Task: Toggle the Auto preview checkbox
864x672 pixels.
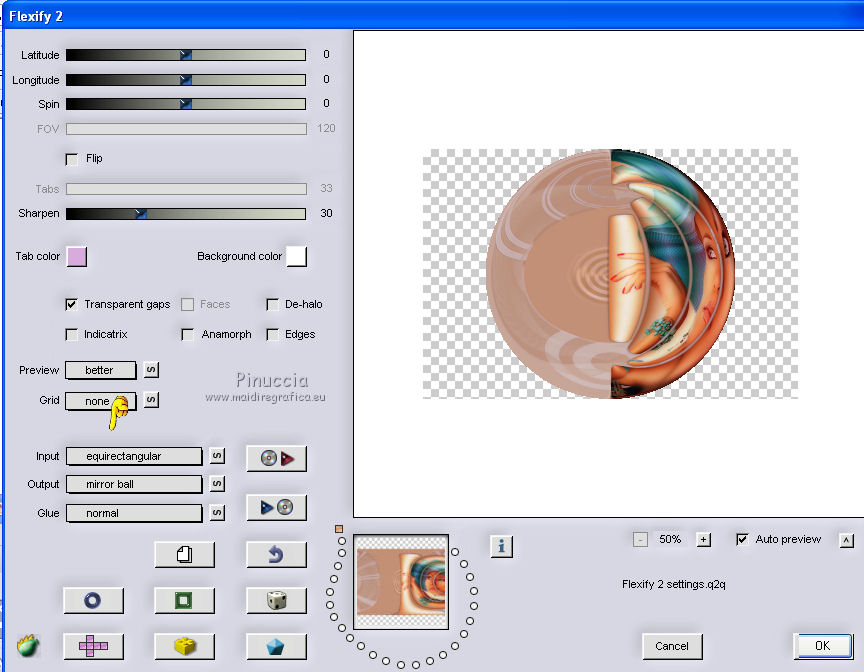Action: (742, 539)
